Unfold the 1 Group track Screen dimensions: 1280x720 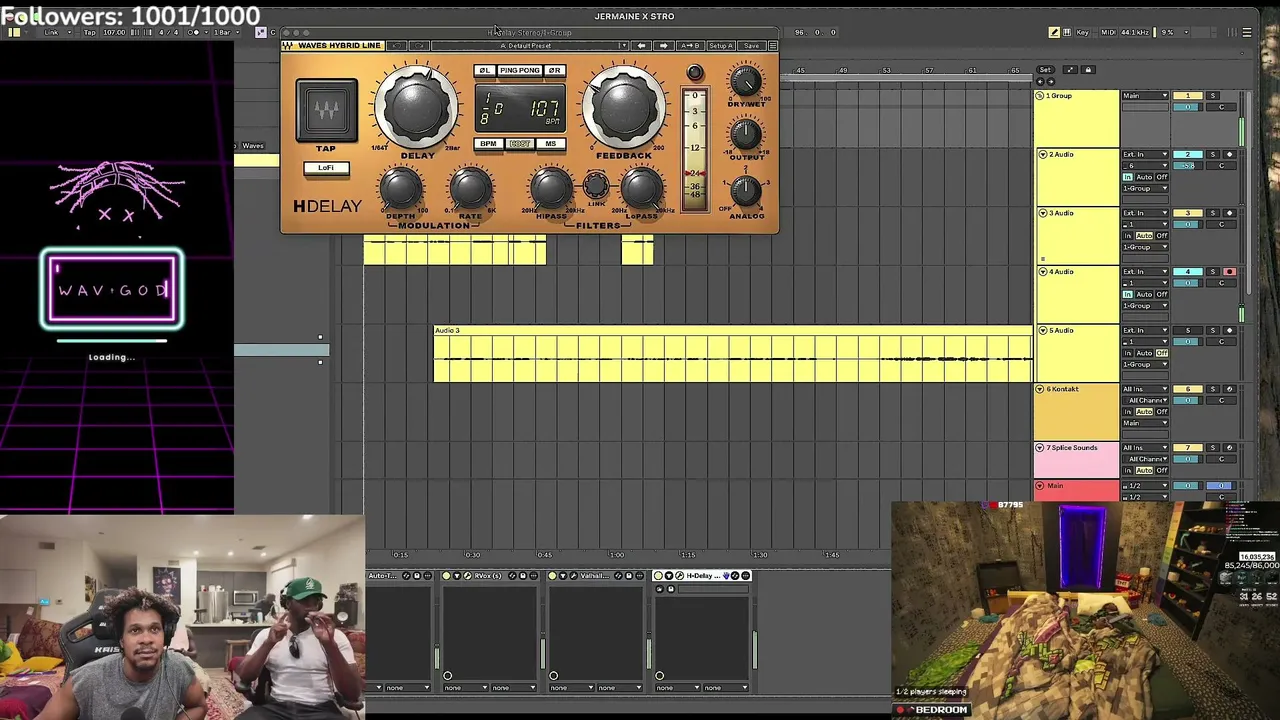pos(1040,96)
